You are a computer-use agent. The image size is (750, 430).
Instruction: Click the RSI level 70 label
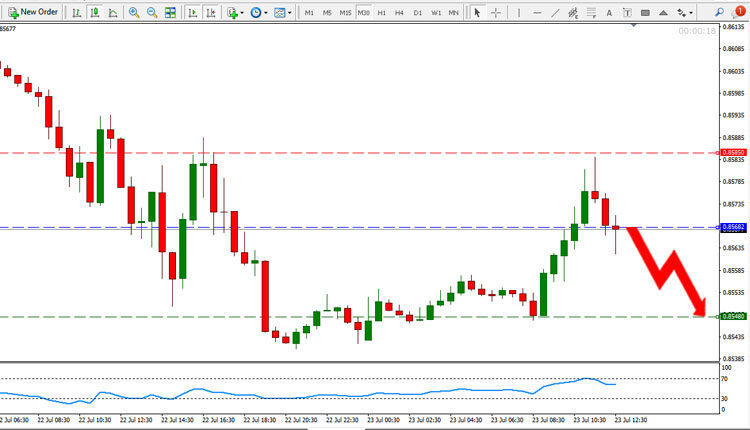[x=725, y=379]
